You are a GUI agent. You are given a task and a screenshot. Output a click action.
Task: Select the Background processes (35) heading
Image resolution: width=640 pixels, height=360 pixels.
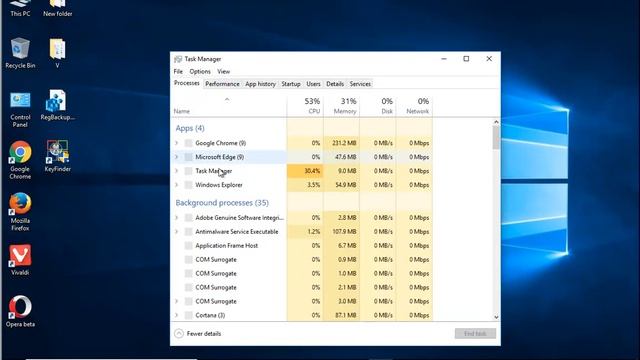222,203
